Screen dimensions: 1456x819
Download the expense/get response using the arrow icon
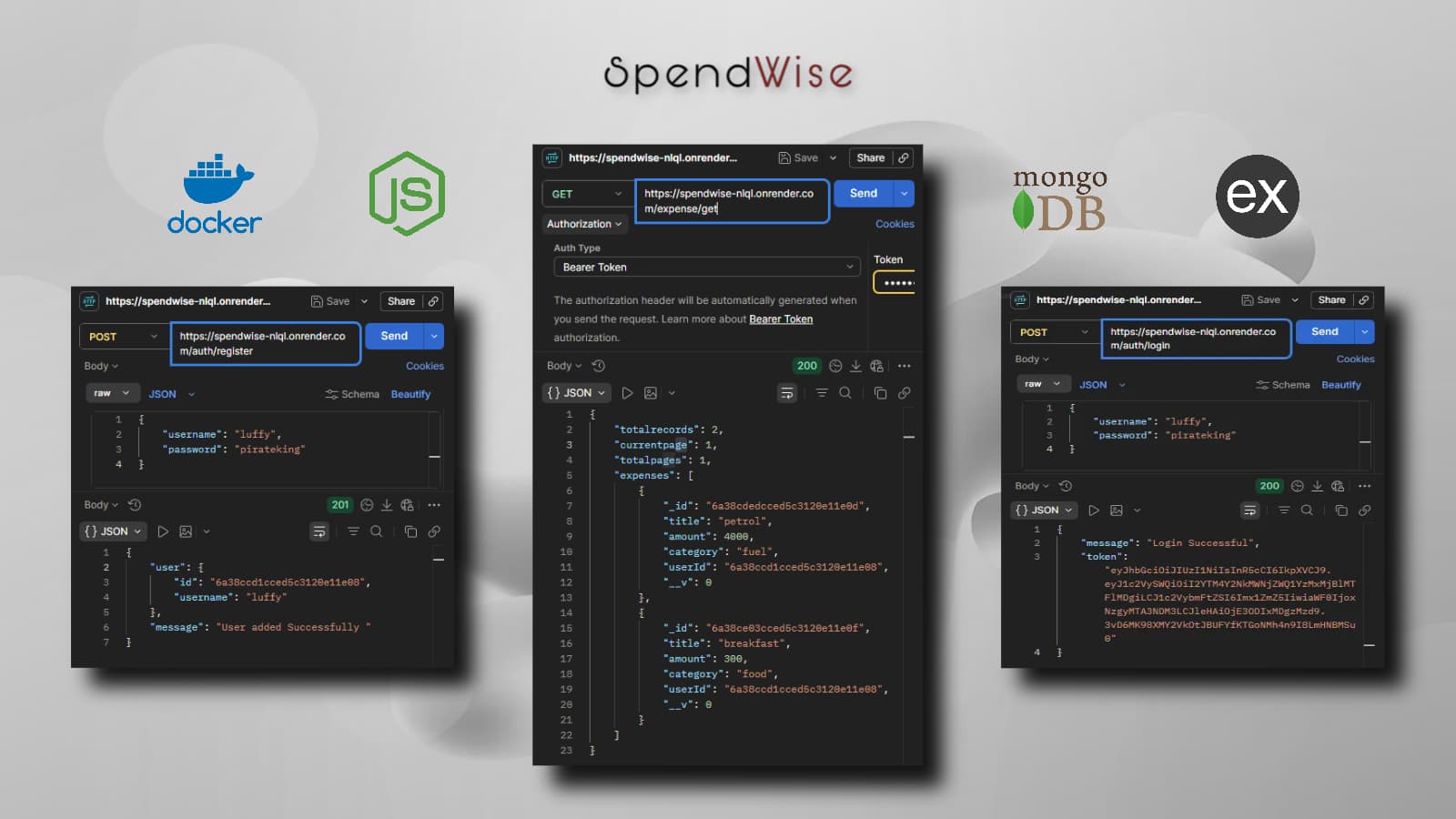[x=855, y=366]
